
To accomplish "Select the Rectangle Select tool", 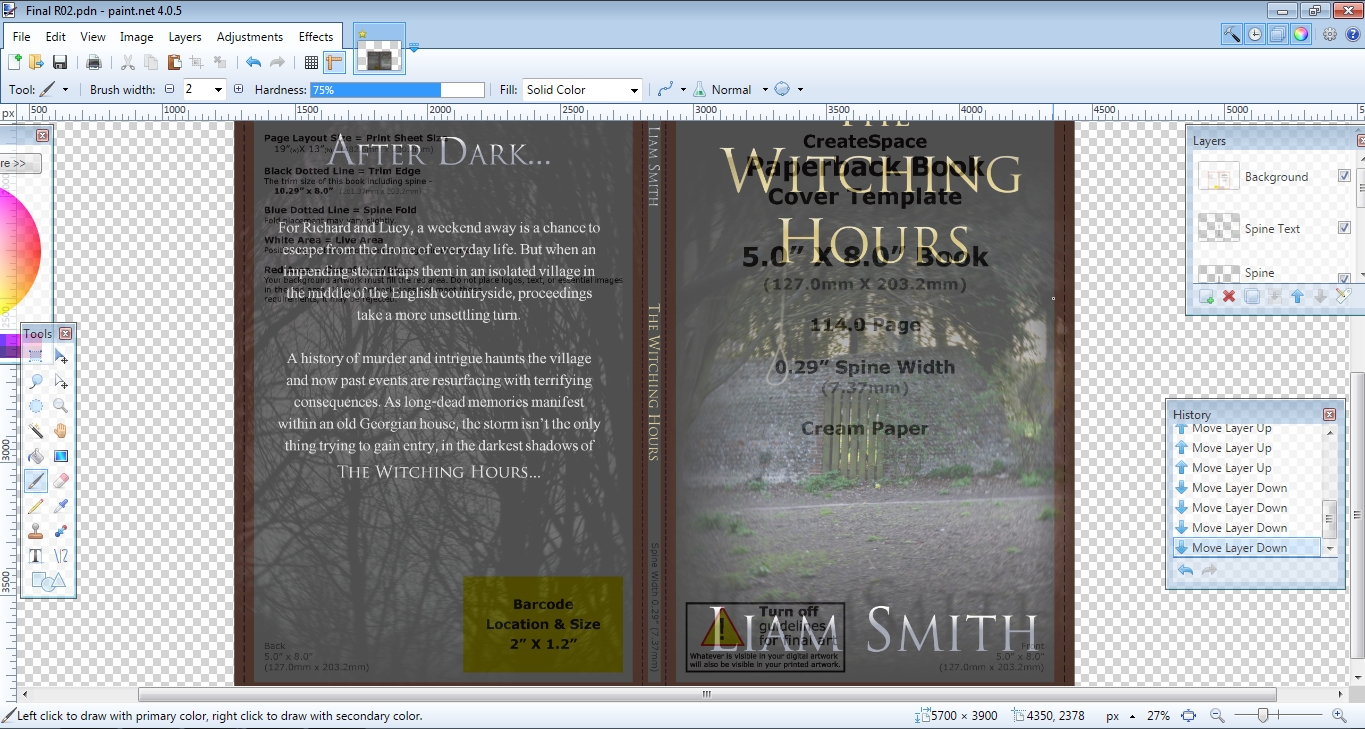I will tap(36, 356).
